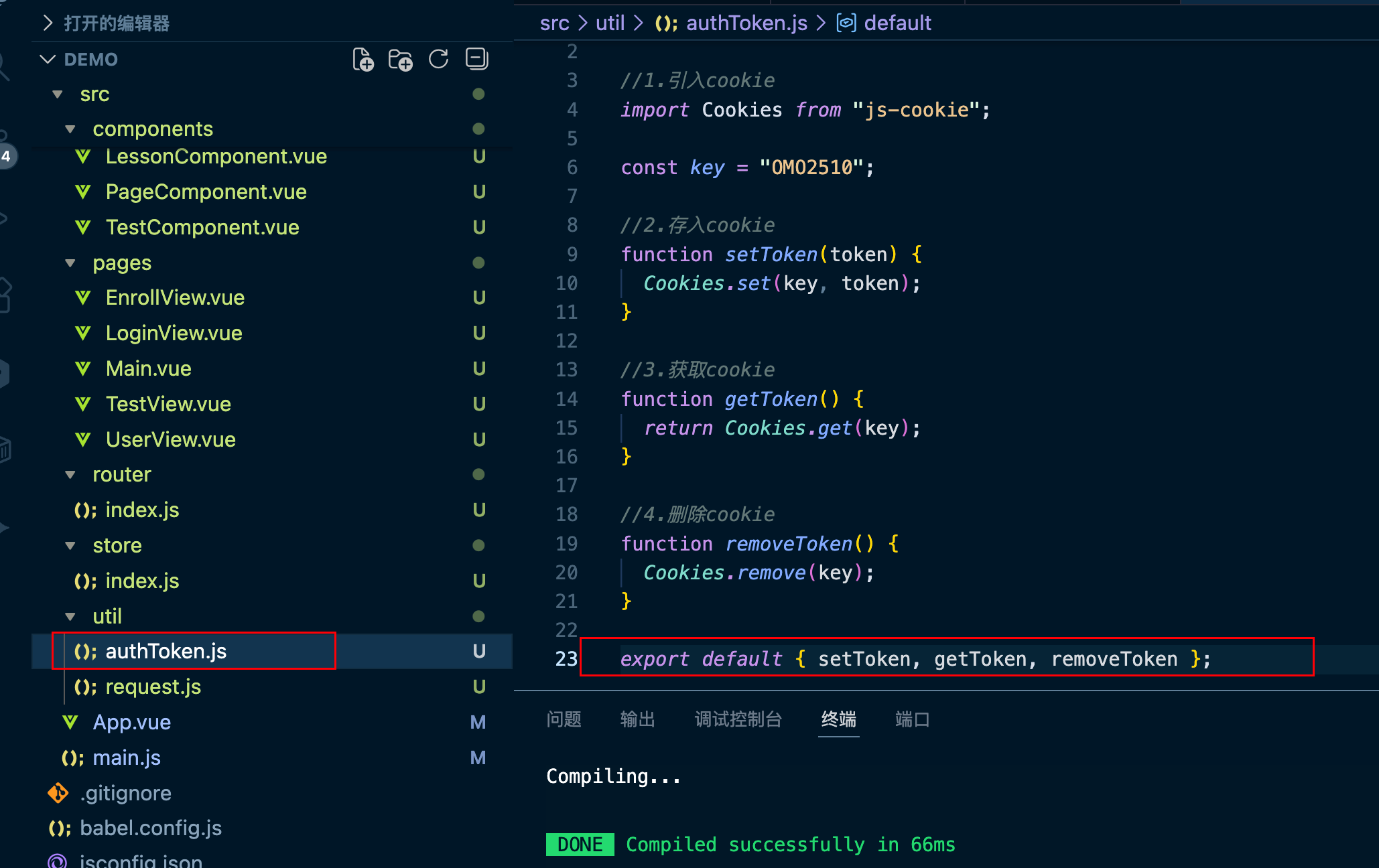This screenshot has height=868, width=1379.
Task: Collapse all folders in explorer icon
Action: click(476, 60)
